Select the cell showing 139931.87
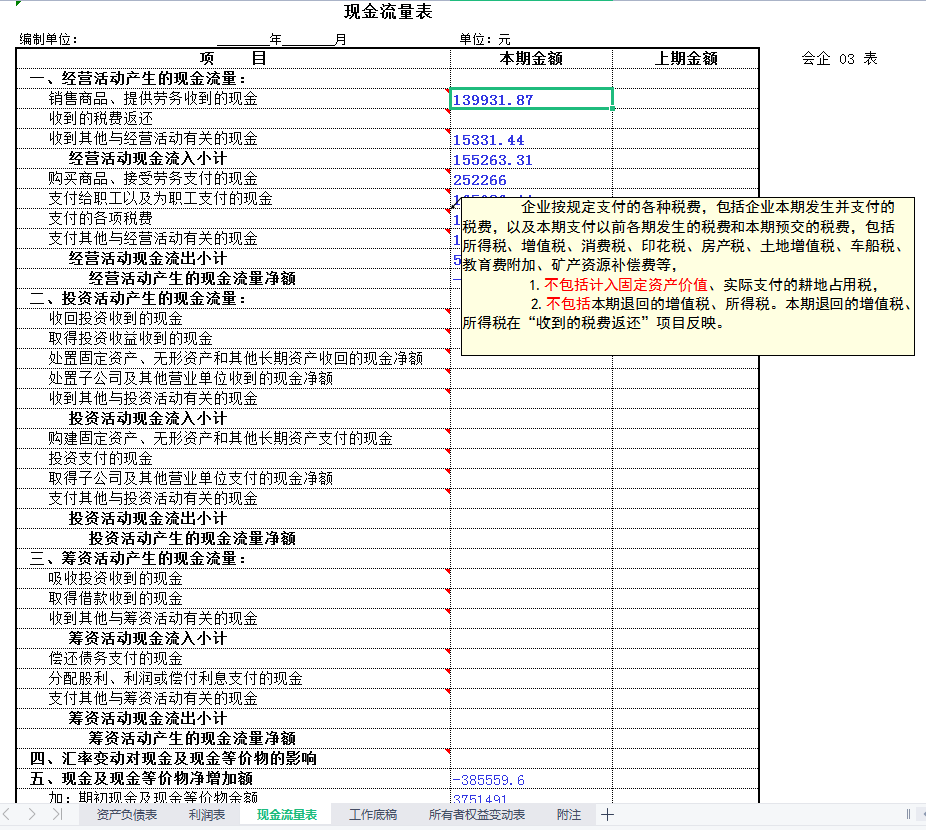The image size is (926, 830). click(x=530, y=99)
